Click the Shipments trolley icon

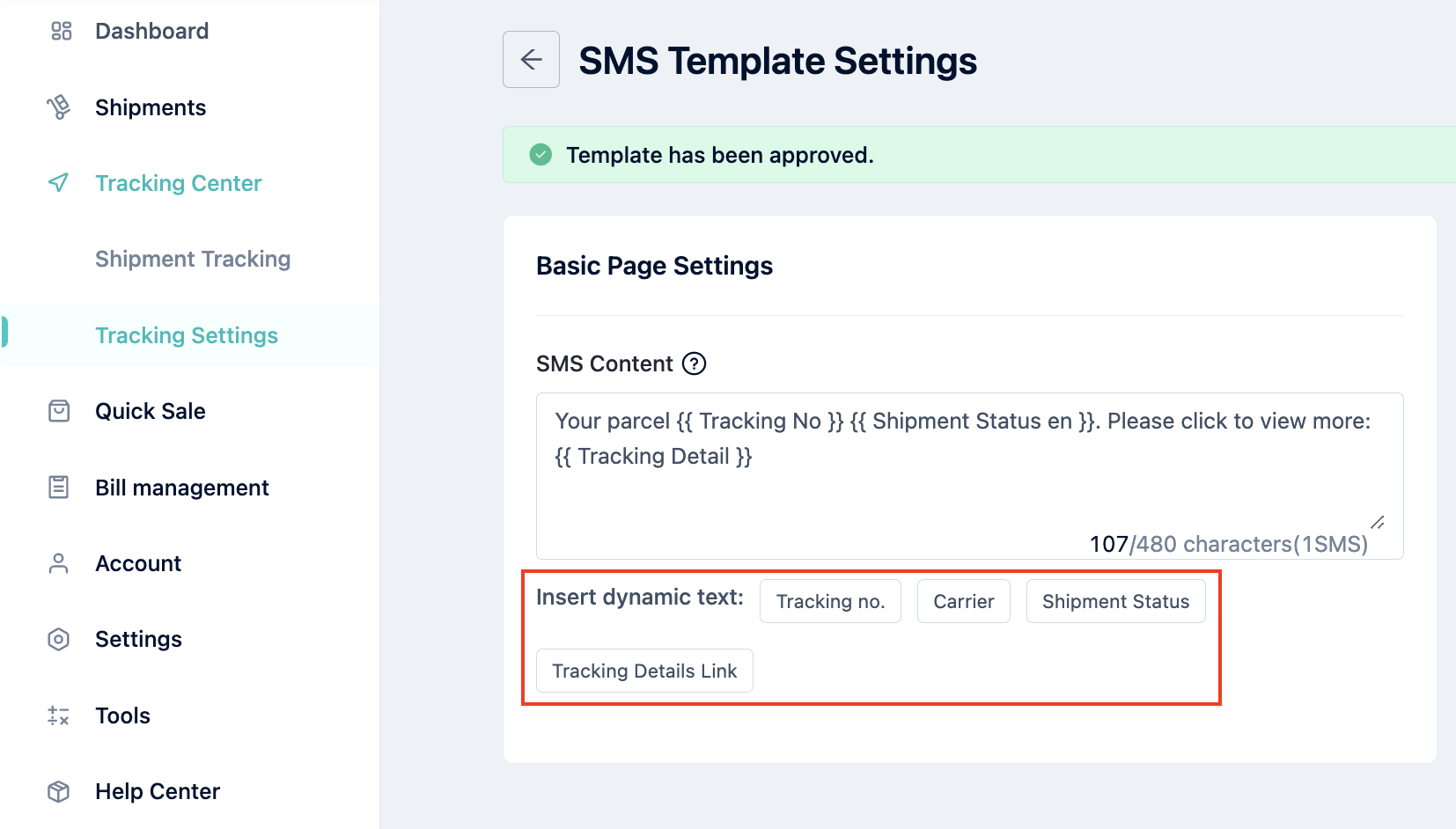tap(59, 107)
